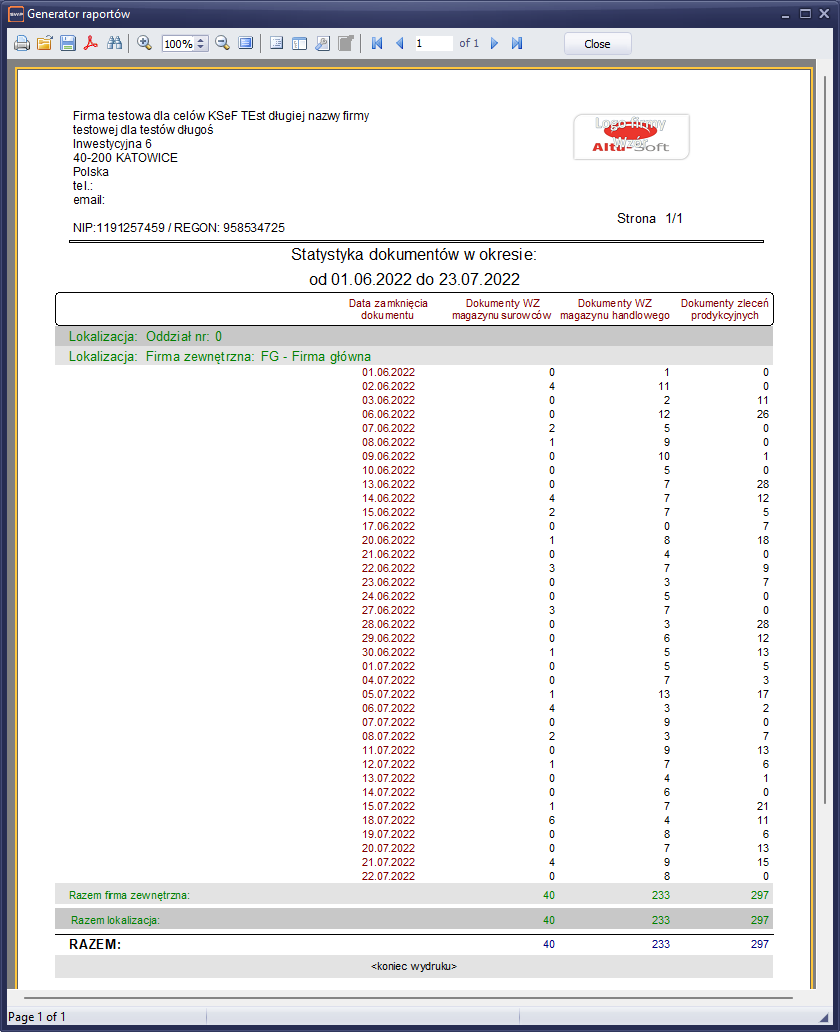This screenshot has width=840, height=1032.
Task: Click the Print report icon
Action: (x=21, y=44)
